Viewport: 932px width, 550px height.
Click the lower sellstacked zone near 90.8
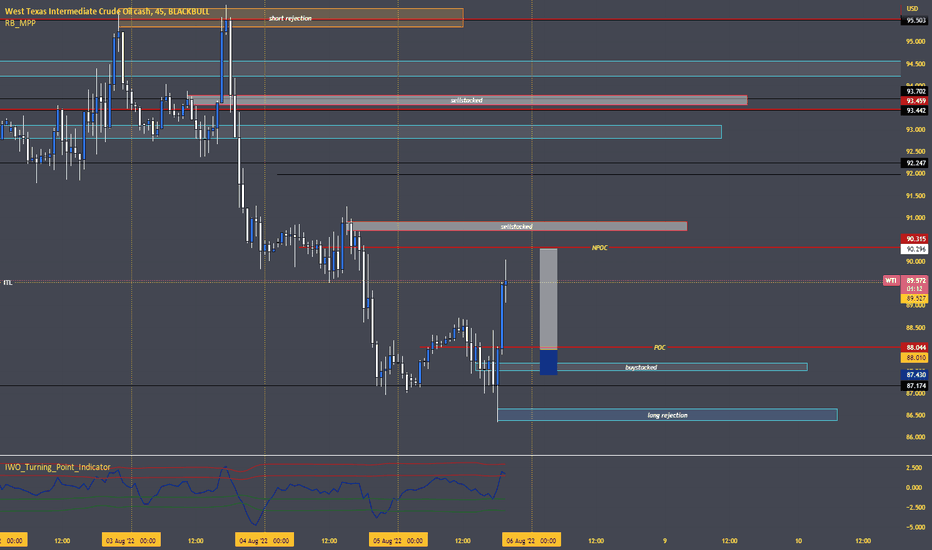tap(516, 227)
